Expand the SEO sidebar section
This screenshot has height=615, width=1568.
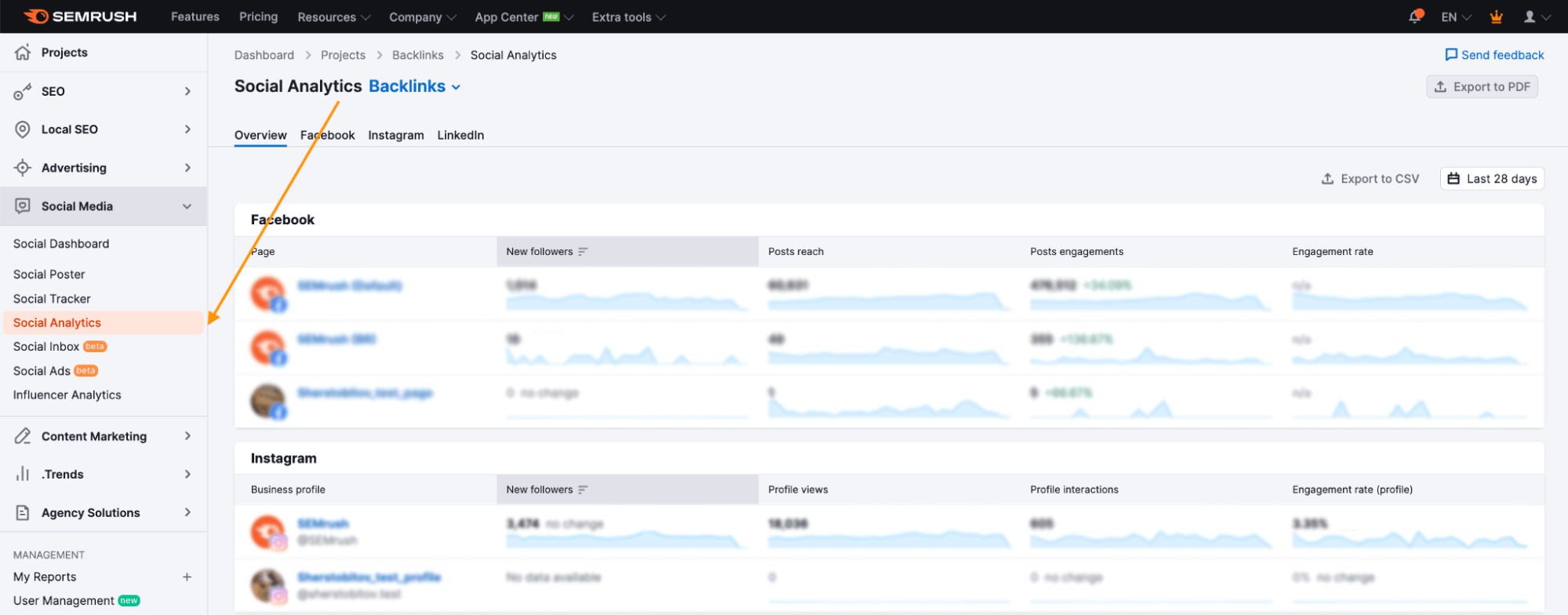(187, 92)
